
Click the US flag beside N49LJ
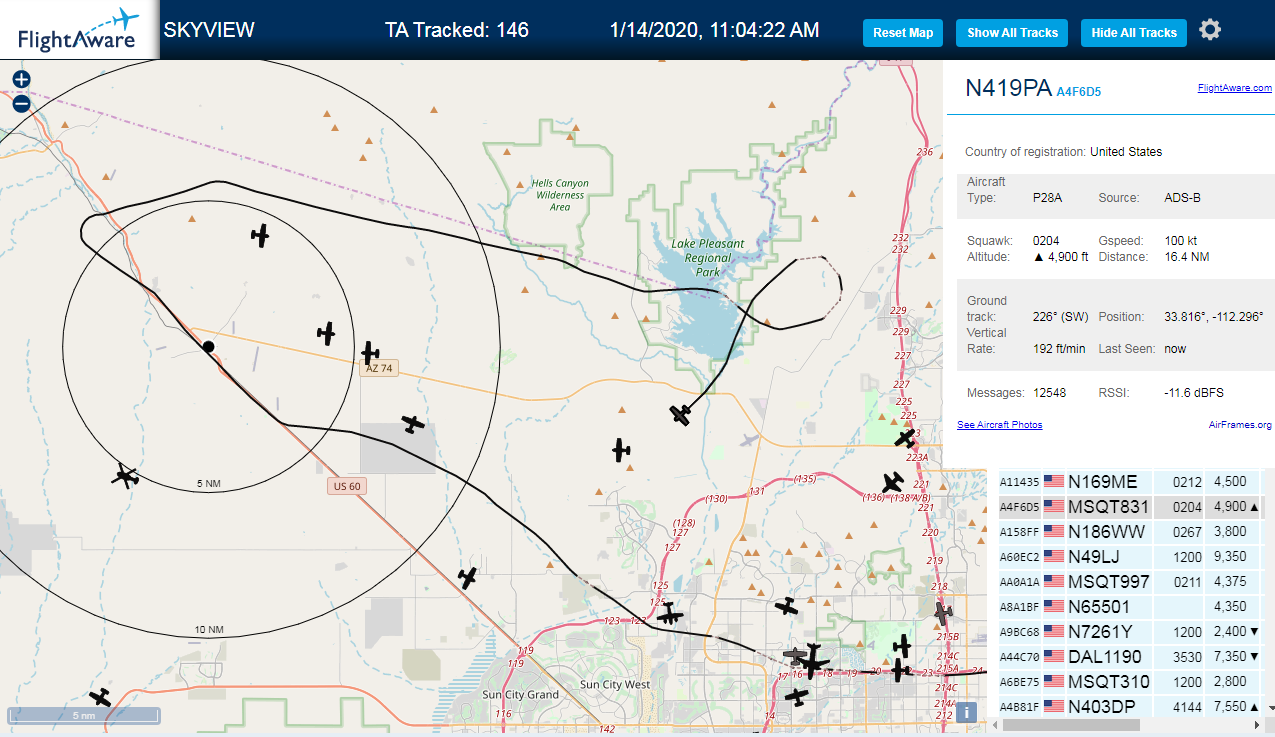pos(1054,556)
